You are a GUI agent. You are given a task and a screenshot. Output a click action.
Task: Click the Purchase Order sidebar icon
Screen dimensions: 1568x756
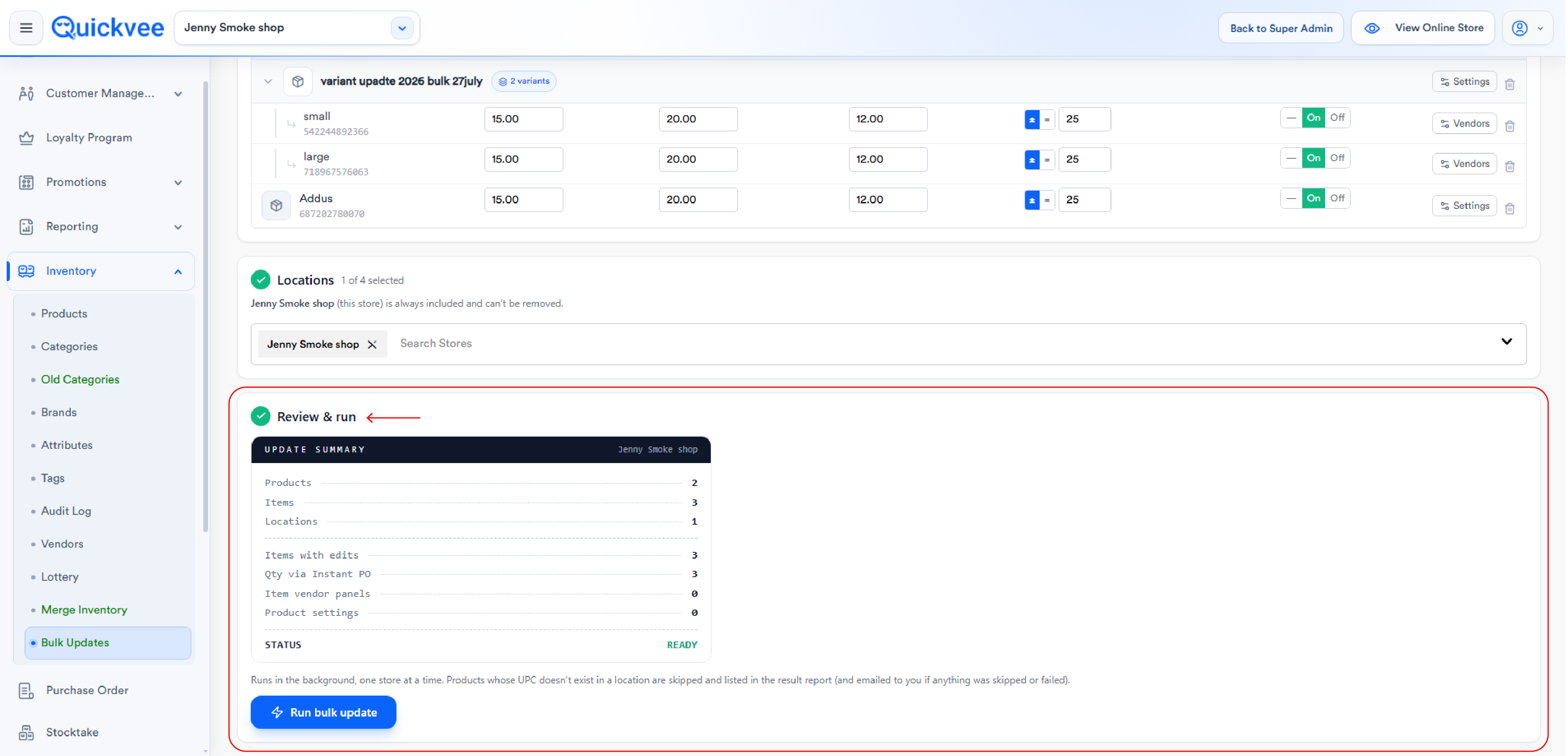(x=26, y=690)
